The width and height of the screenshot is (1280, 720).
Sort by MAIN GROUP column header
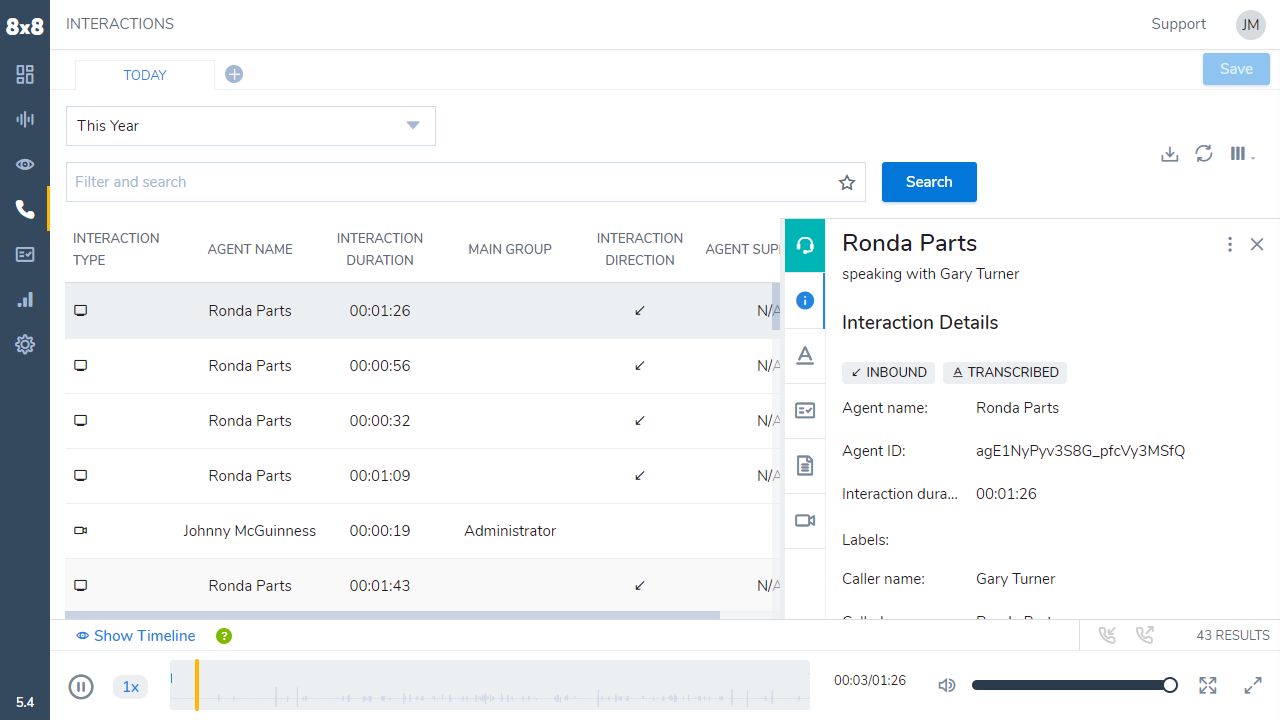[x=510, y=249]
